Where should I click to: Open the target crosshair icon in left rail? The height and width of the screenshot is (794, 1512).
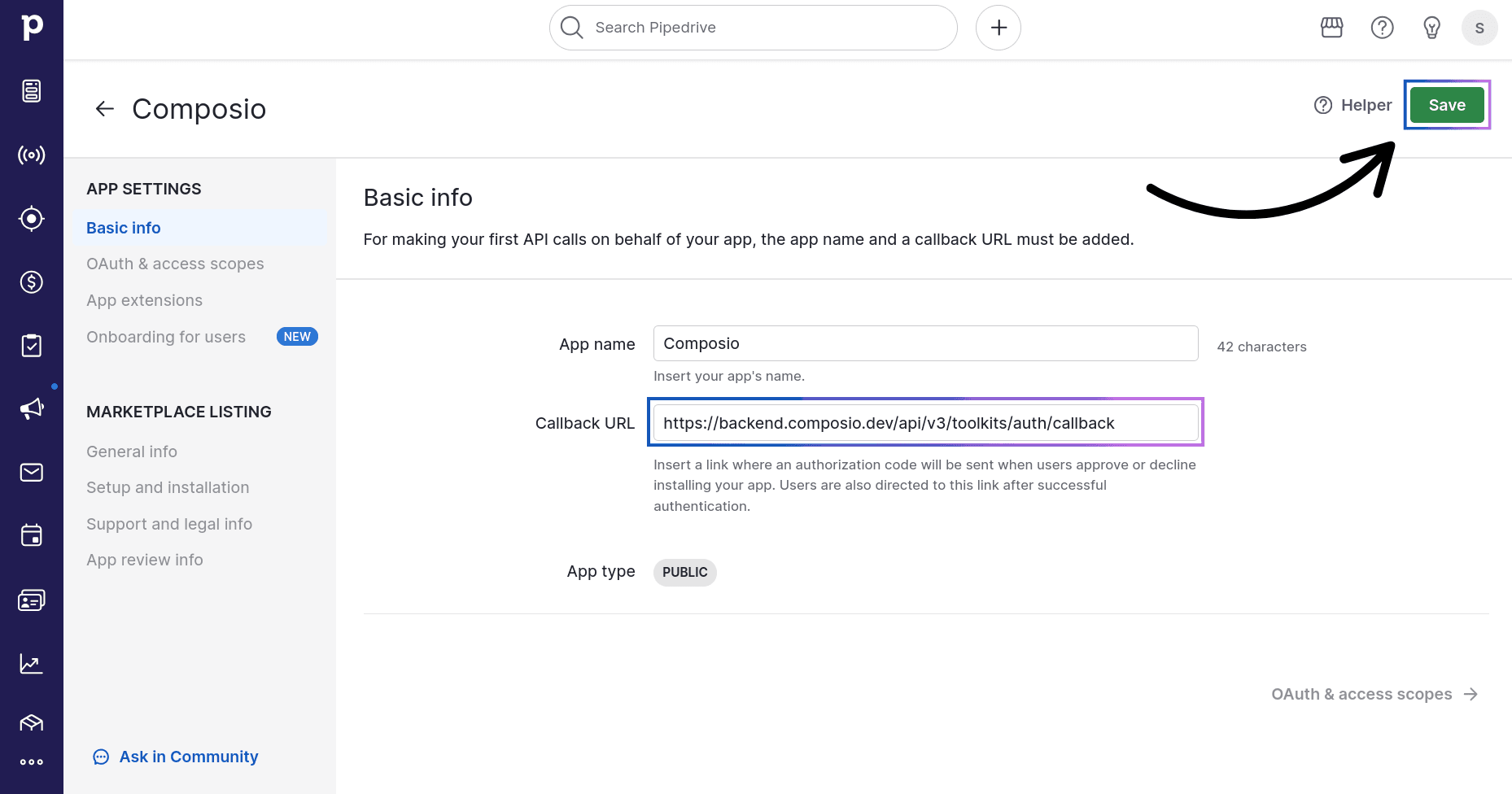pos(32,218)
